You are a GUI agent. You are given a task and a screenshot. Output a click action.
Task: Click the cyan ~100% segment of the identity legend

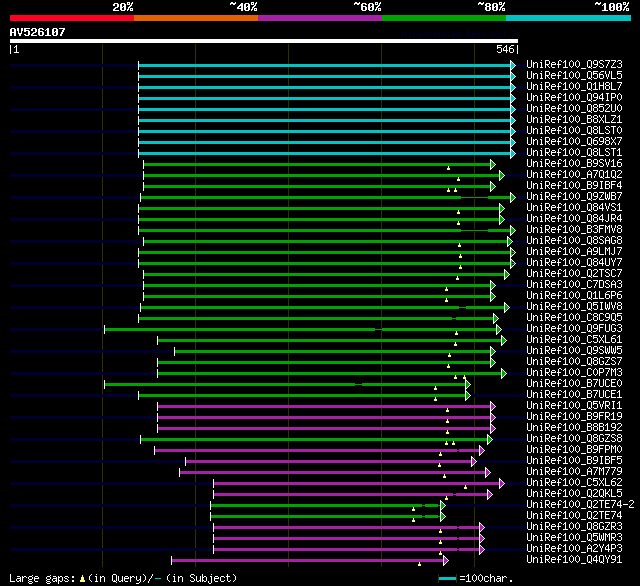coord(569,18)
